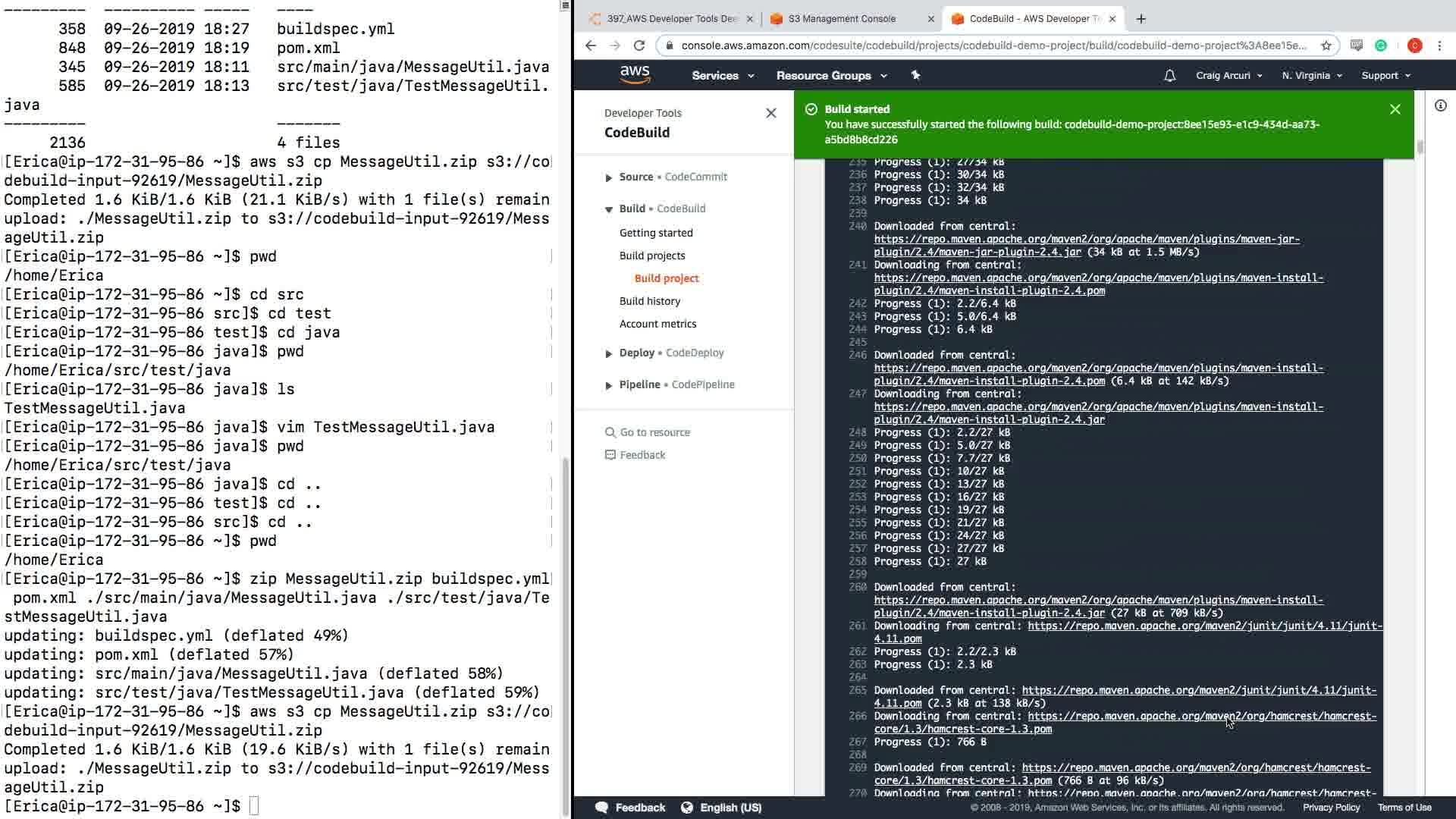Bookmark this page using the star icon
The width and height of the screenshot is (1456, 819).
pyautogui.click(x=1326, y=45)
